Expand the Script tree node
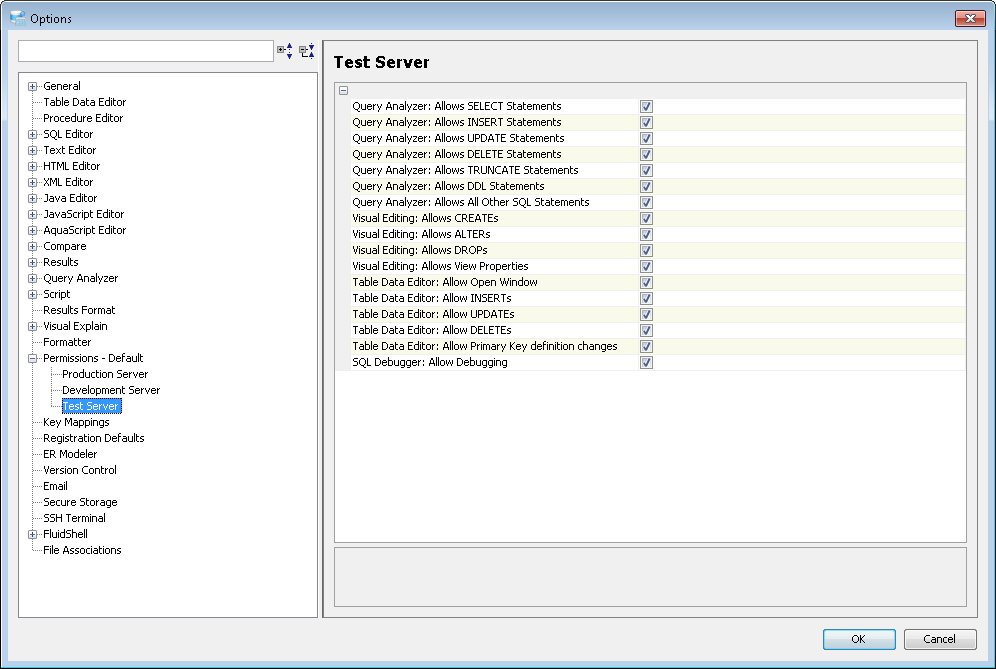The height and width of the screenshot is (669, 996). pos(32,295)
